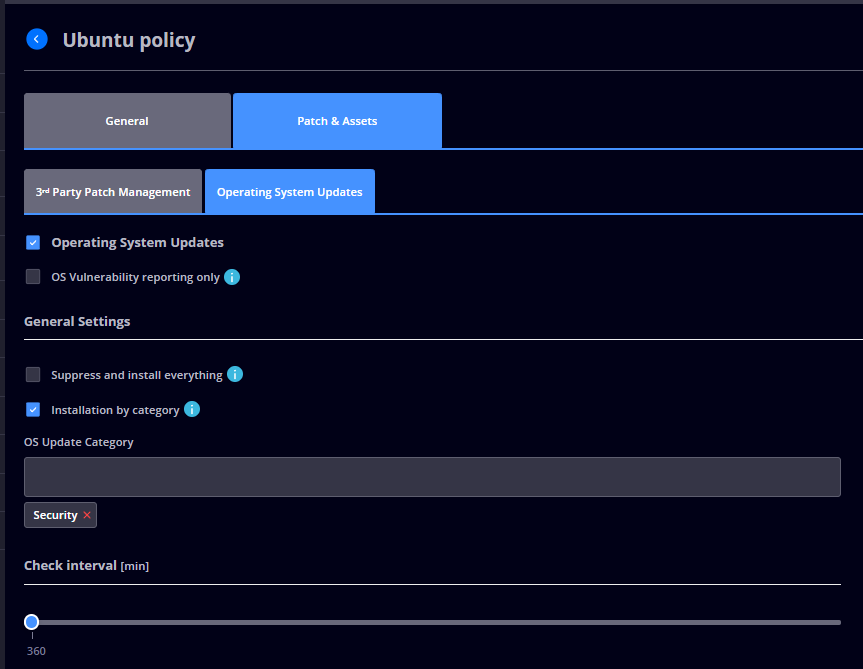Show info for Installation by category
863x669 pixels.
click(x=192, y=409)
